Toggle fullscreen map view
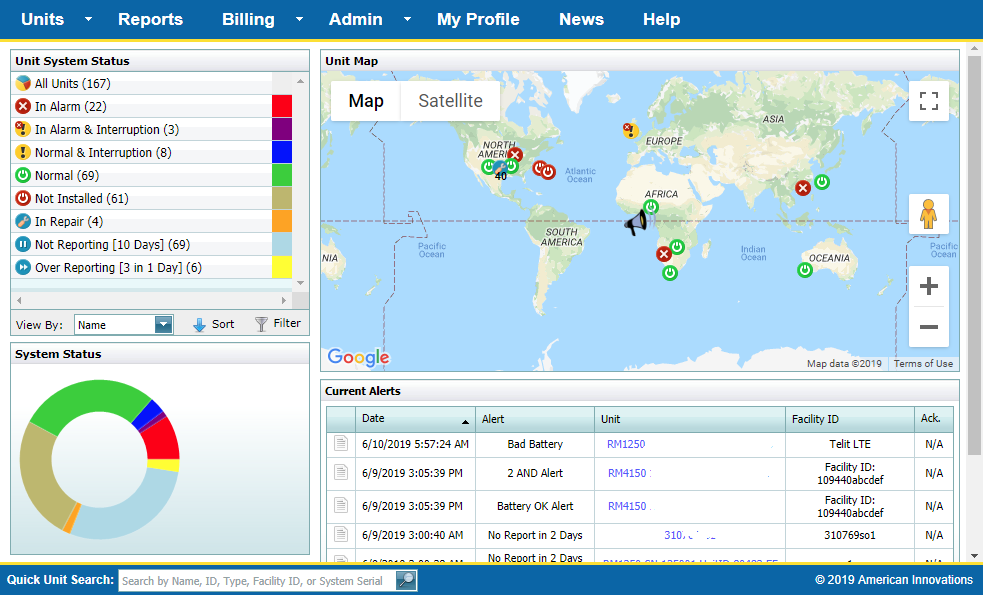Viewport: 983px width, 595px height. point(928,101)
